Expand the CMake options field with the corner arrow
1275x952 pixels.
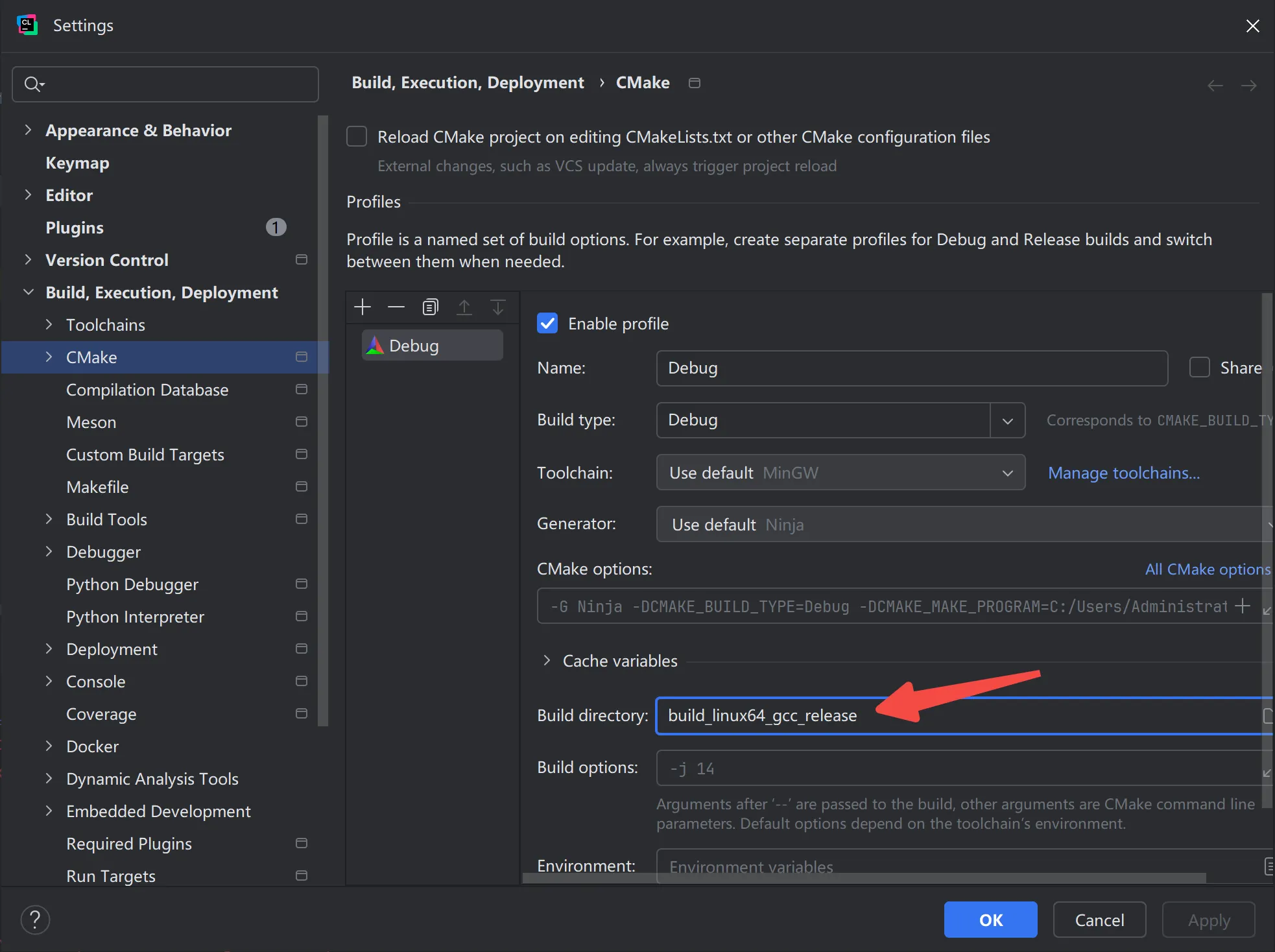tap(1267, 610)
